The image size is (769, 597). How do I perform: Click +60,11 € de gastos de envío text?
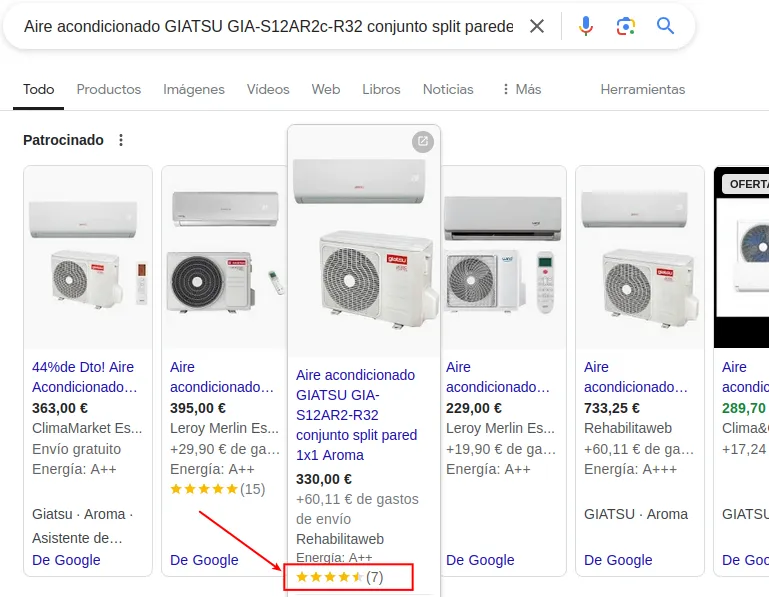coord(357,509)
